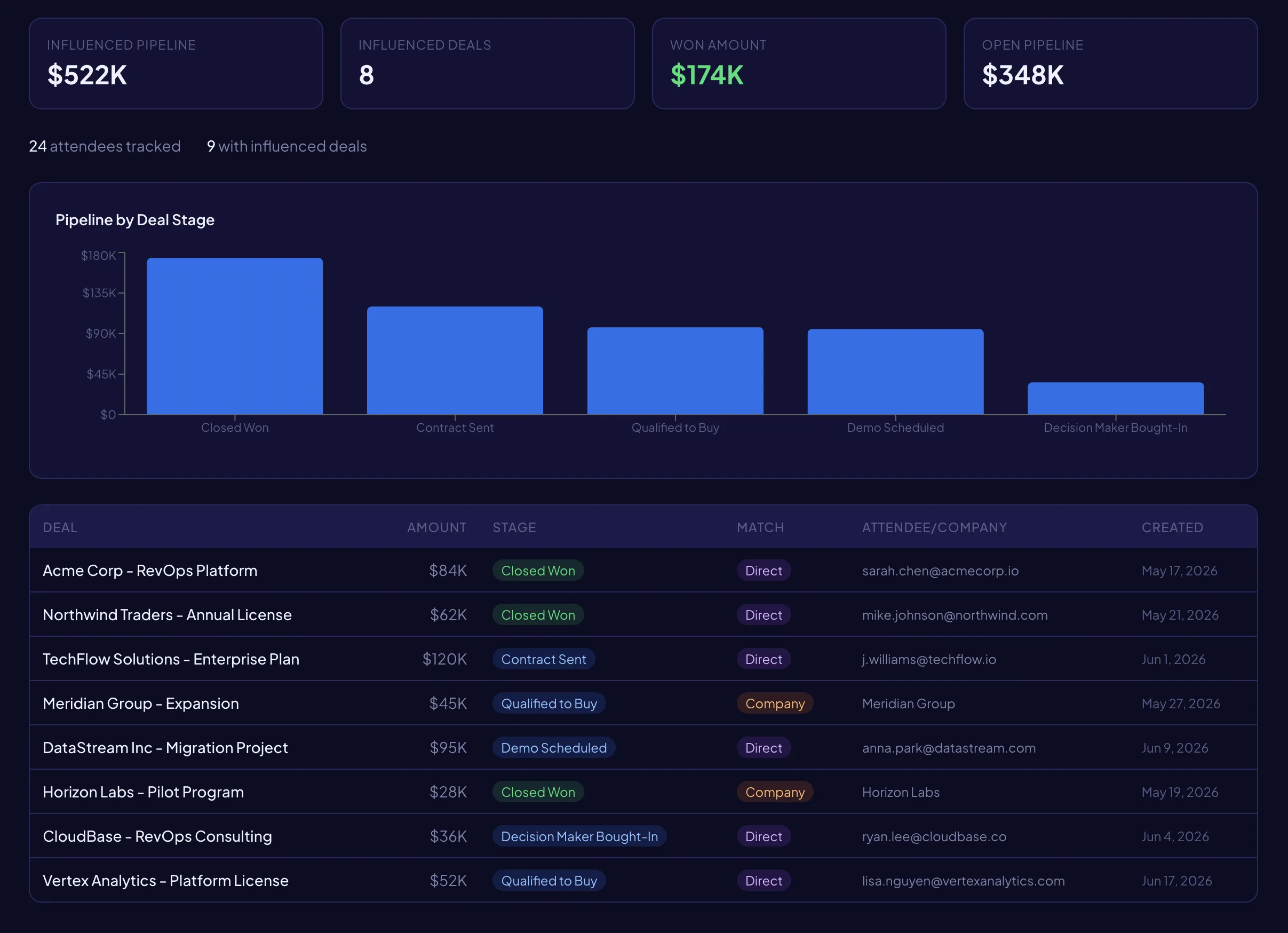This screenshot has height=933, width=1288.
Task: Open the Open Pipeline card
Action: click(1110, 64)
